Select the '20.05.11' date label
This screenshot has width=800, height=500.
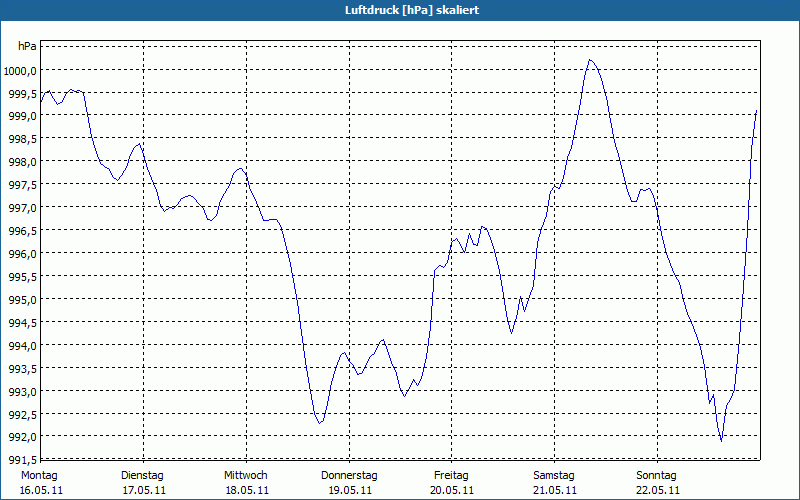[x=453, y=491]
